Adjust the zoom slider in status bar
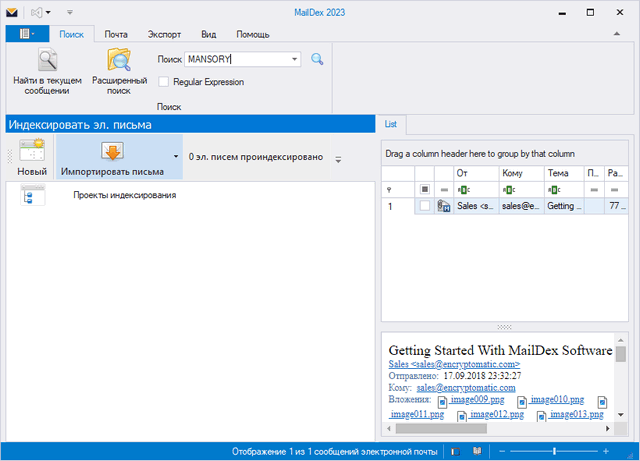This screenshot has width=640, height=461. (x=554, y=452)
